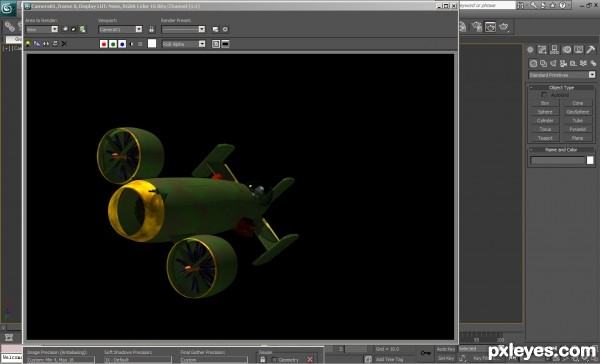Image resolution: width=600 pixels, height=364 pixels.
Task: Click the Render Production teapot icon
Action: click(504, 26)
